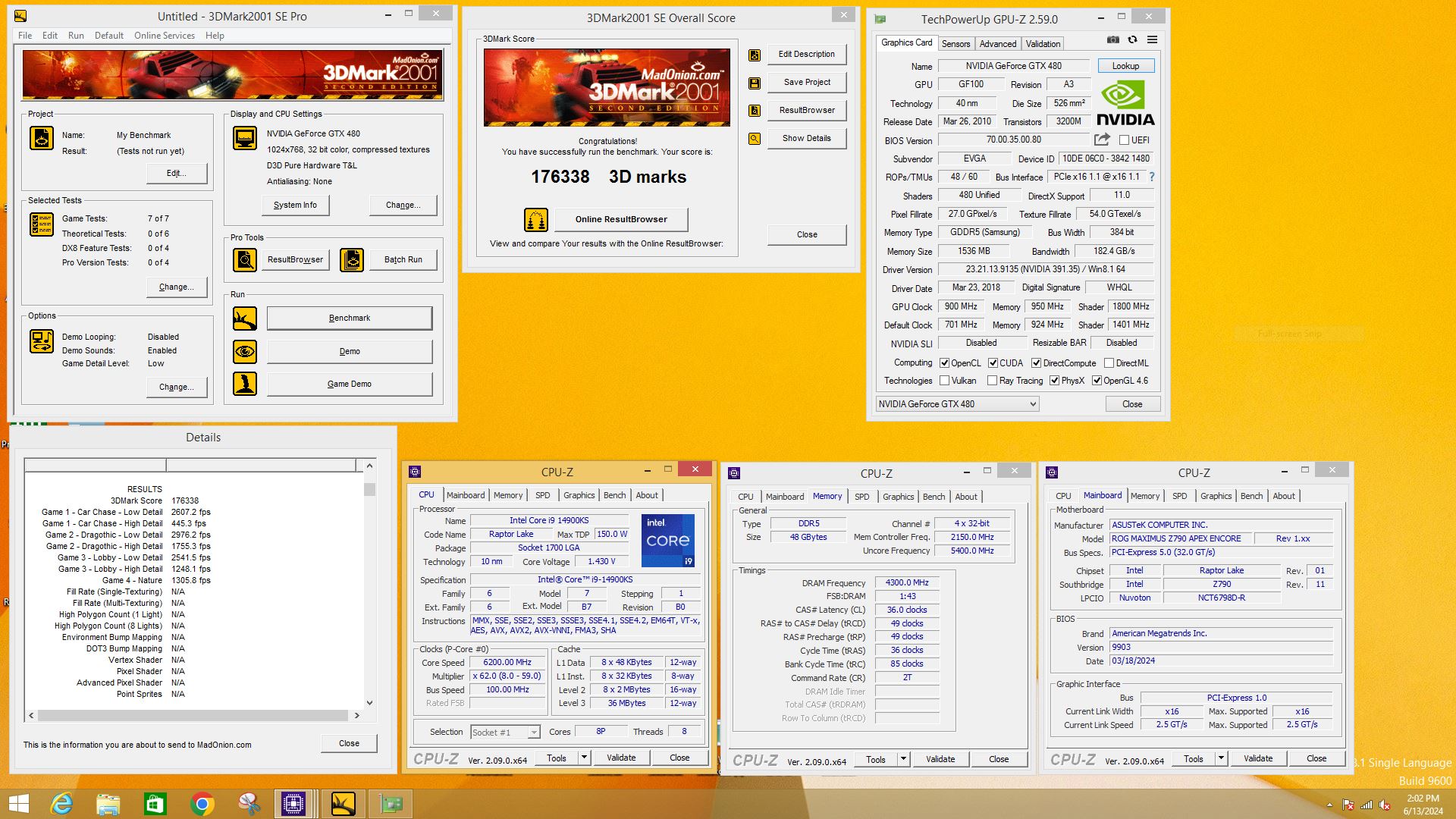Screen dimensions: 1456x819
Task: Toggle the DirectML checkbox
Action: click(x=1109, y=363)
